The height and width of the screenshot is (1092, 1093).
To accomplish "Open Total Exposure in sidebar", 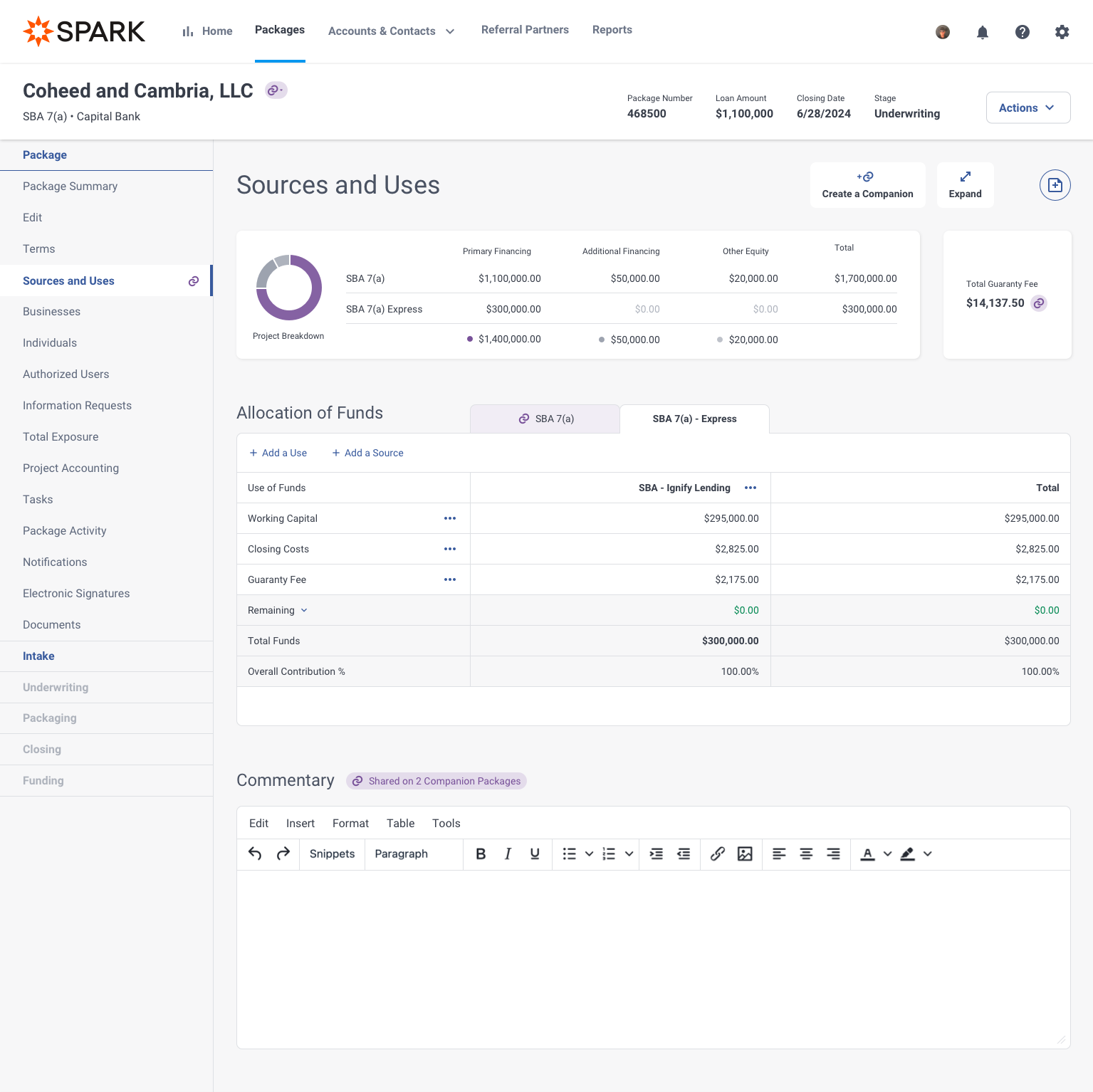I will click(61, 437).
